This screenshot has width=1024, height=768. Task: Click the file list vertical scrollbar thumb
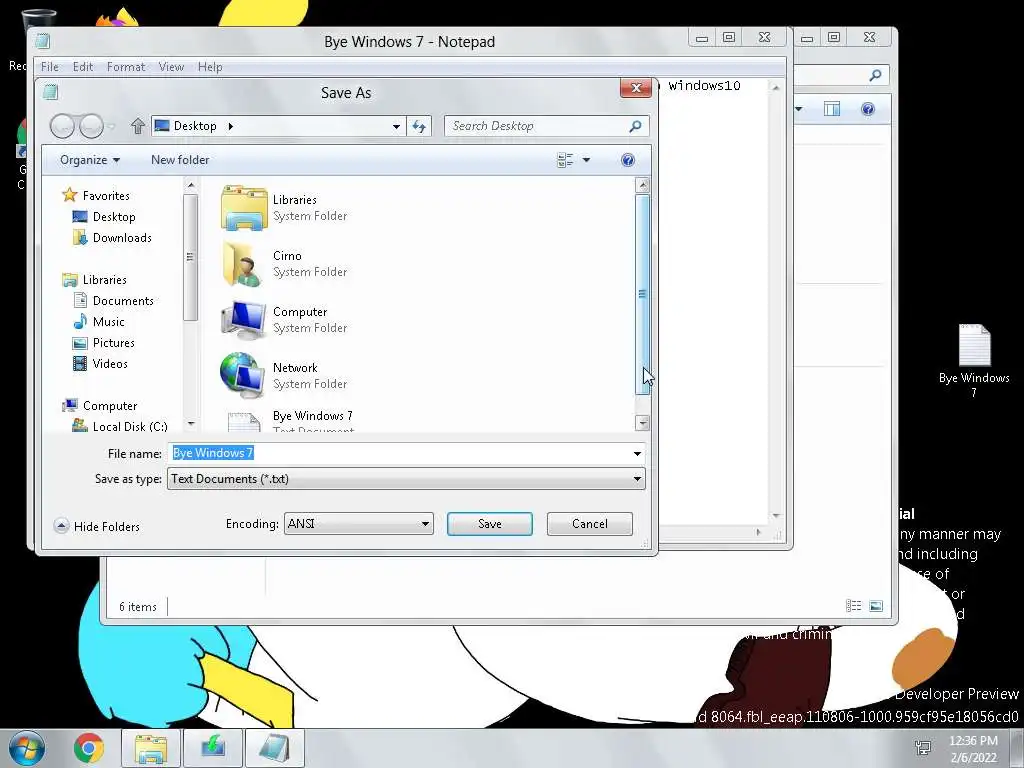(x=643, y=293)
